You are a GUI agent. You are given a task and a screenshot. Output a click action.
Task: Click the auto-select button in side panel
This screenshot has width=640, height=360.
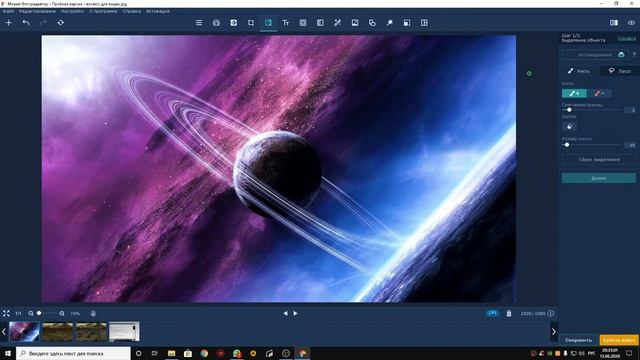tap(595, 55)
